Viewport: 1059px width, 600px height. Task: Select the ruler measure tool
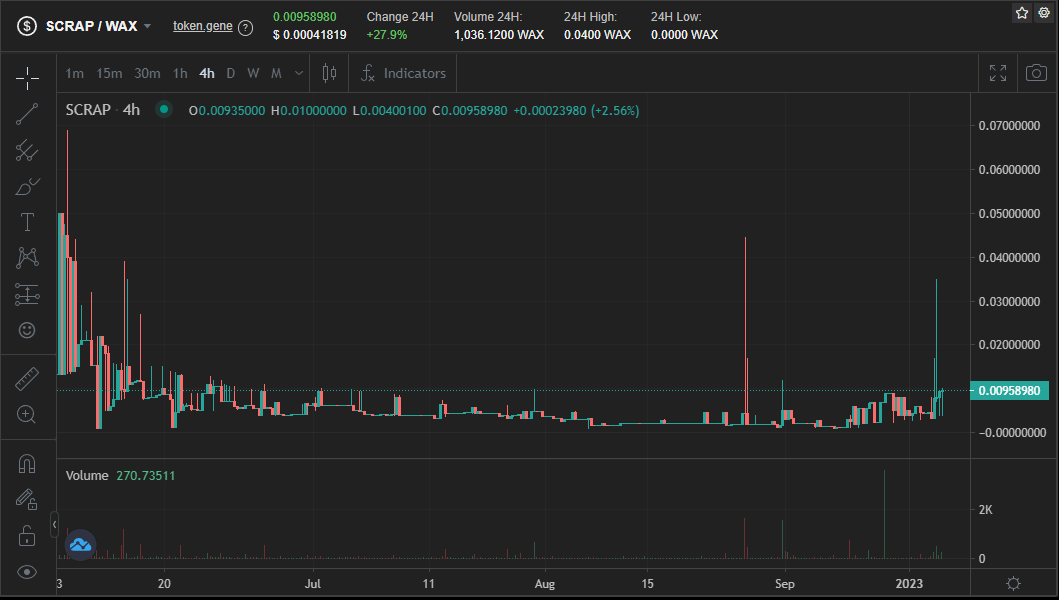tap(27, 379)
